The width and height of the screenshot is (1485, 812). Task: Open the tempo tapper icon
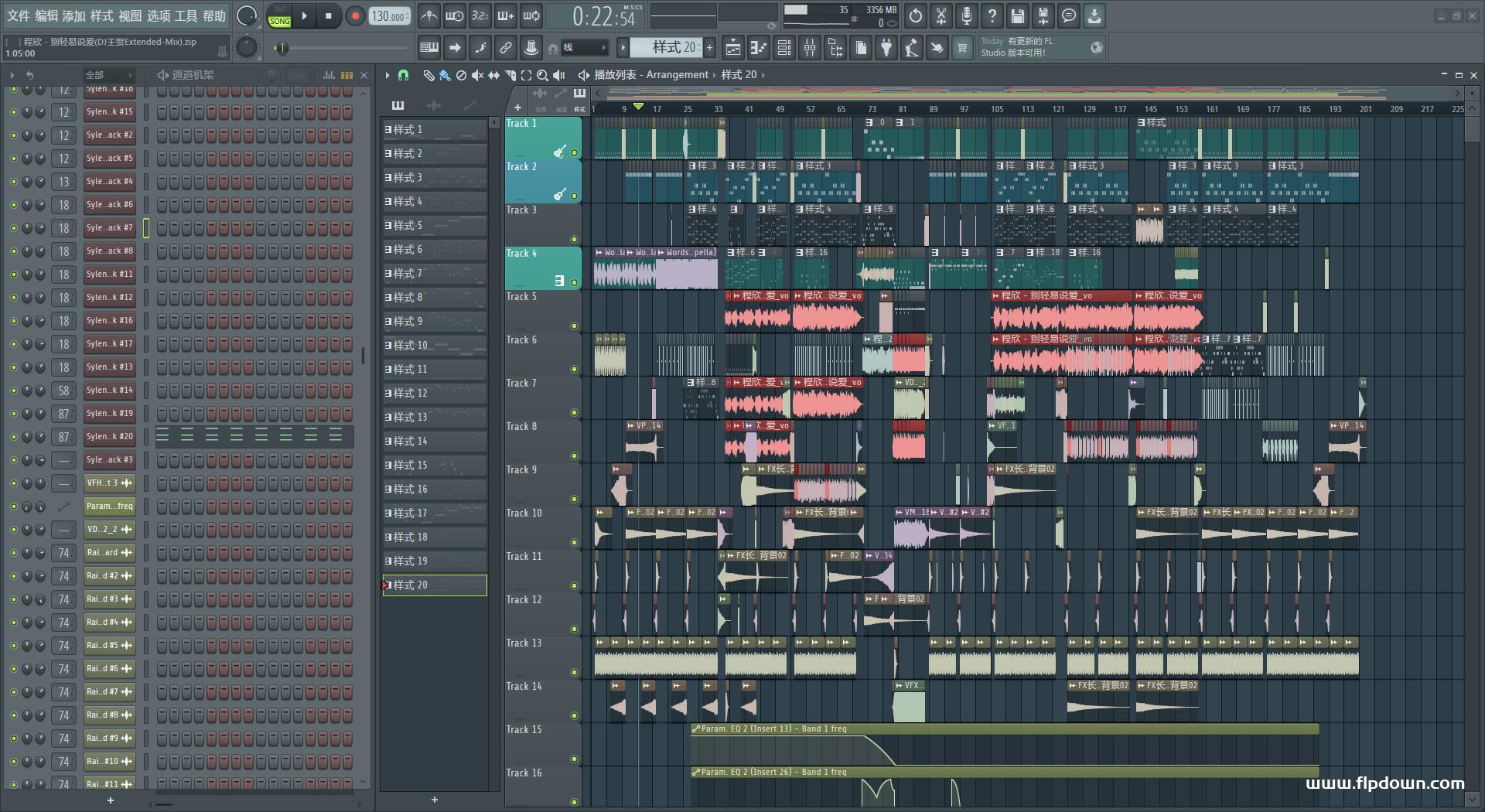pos(912,48)
